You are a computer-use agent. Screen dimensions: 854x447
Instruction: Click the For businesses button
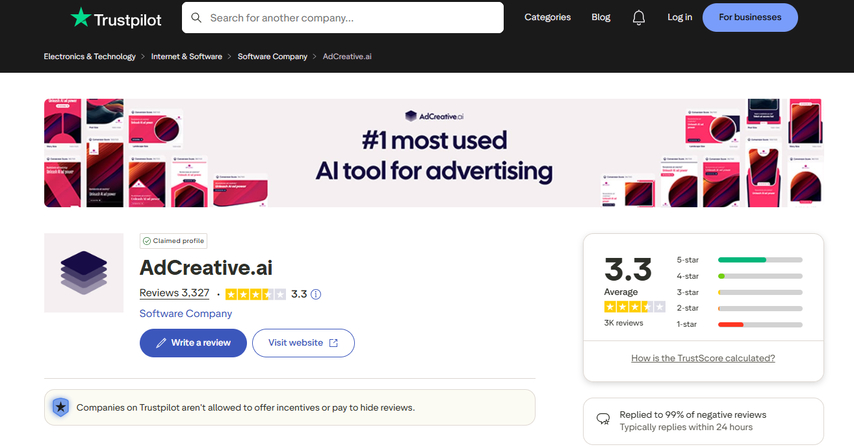(750, 17)
